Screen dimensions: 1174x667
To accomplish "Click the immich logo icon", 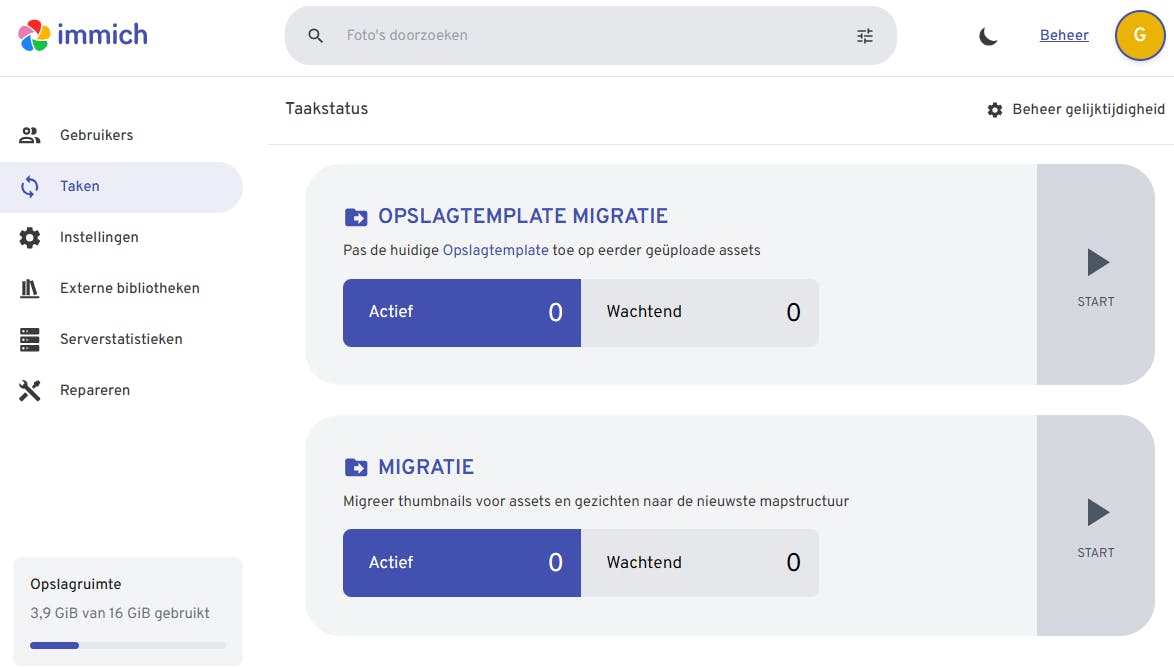I will pos(34,36).
